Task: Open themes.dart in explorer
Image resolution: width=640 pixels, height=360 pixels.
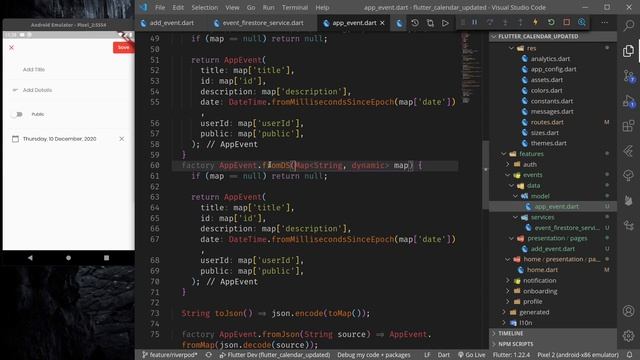Action: [x=549, y=143]
